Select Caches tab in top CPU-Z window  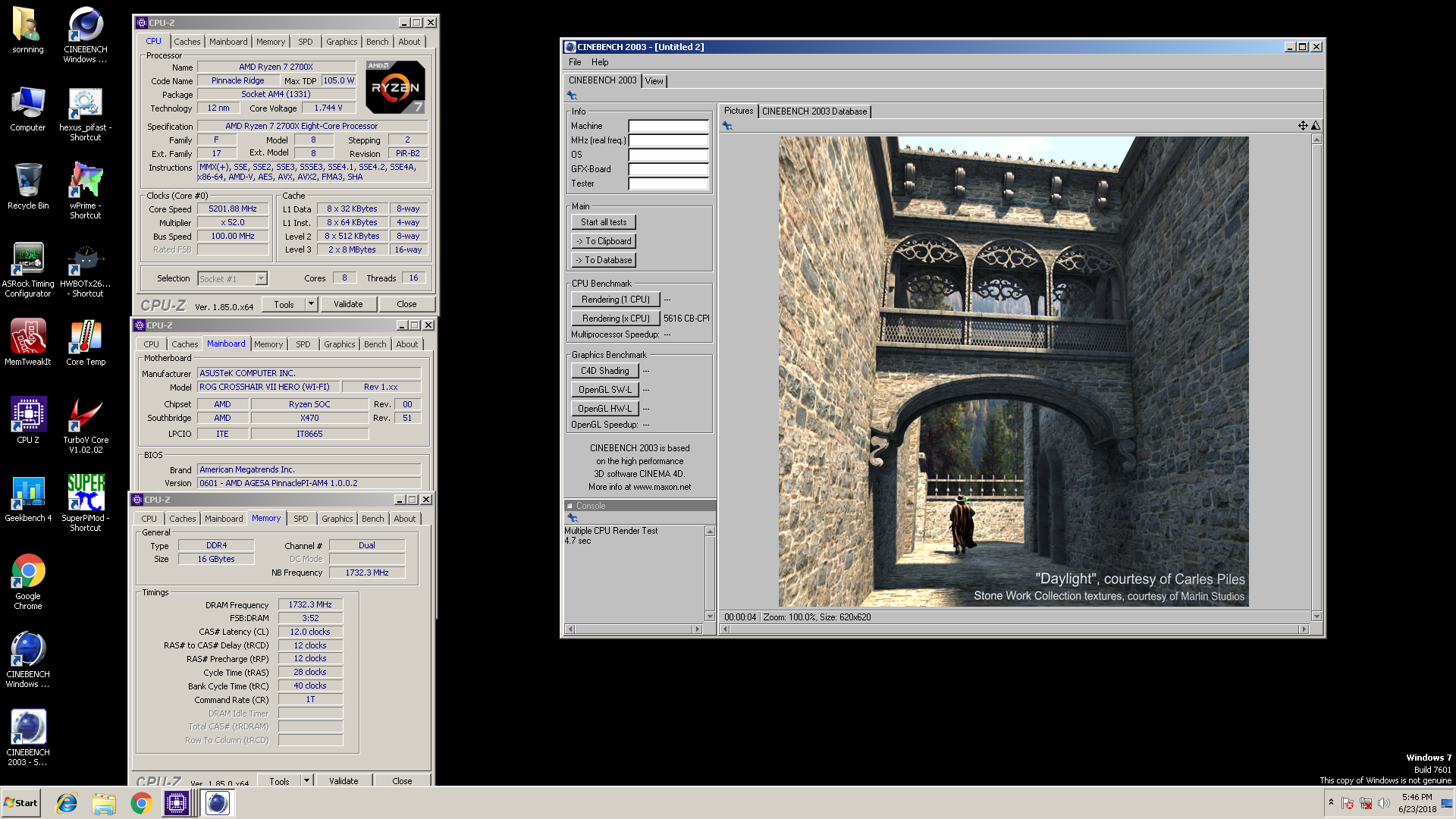pyautogui.click(x=187, y=42)
